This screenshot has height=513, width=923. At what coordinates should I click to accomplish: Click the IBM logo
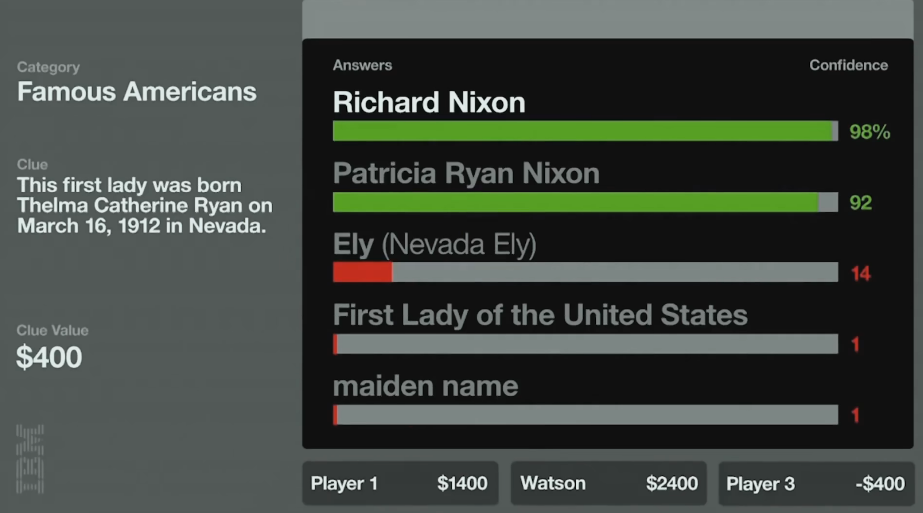30,458
